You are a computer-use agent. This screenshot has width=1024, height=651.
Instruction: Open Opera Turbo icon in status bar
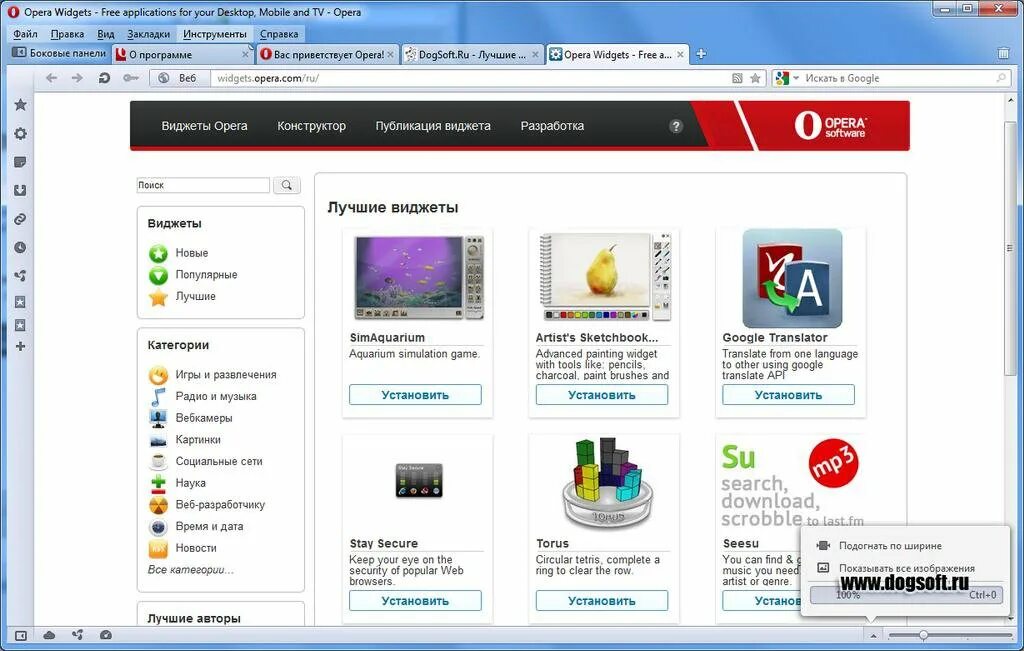pyautogui.click(x=106, y=635)
